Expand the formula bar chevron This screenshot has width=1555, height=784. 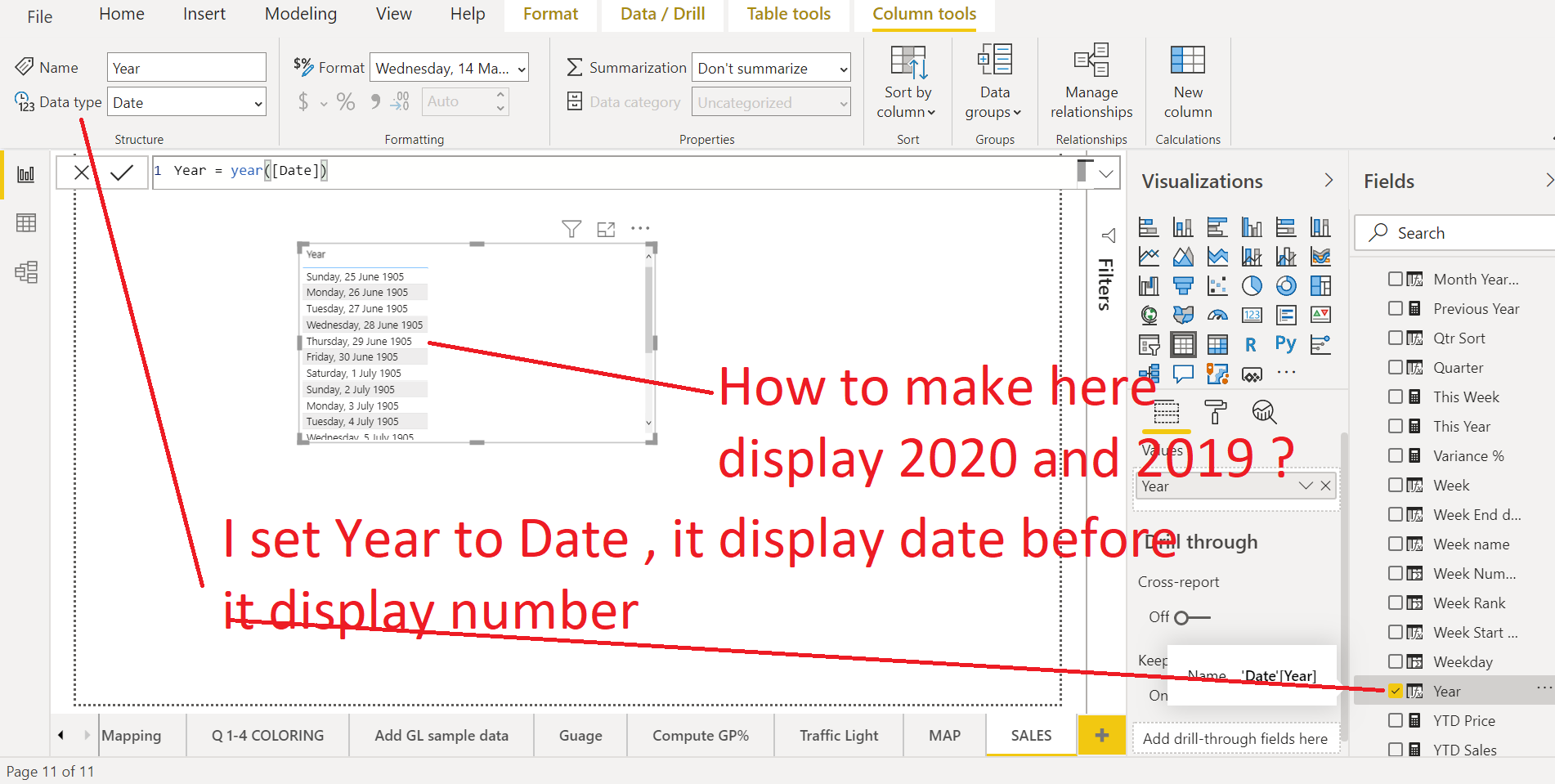point(1106,173)
